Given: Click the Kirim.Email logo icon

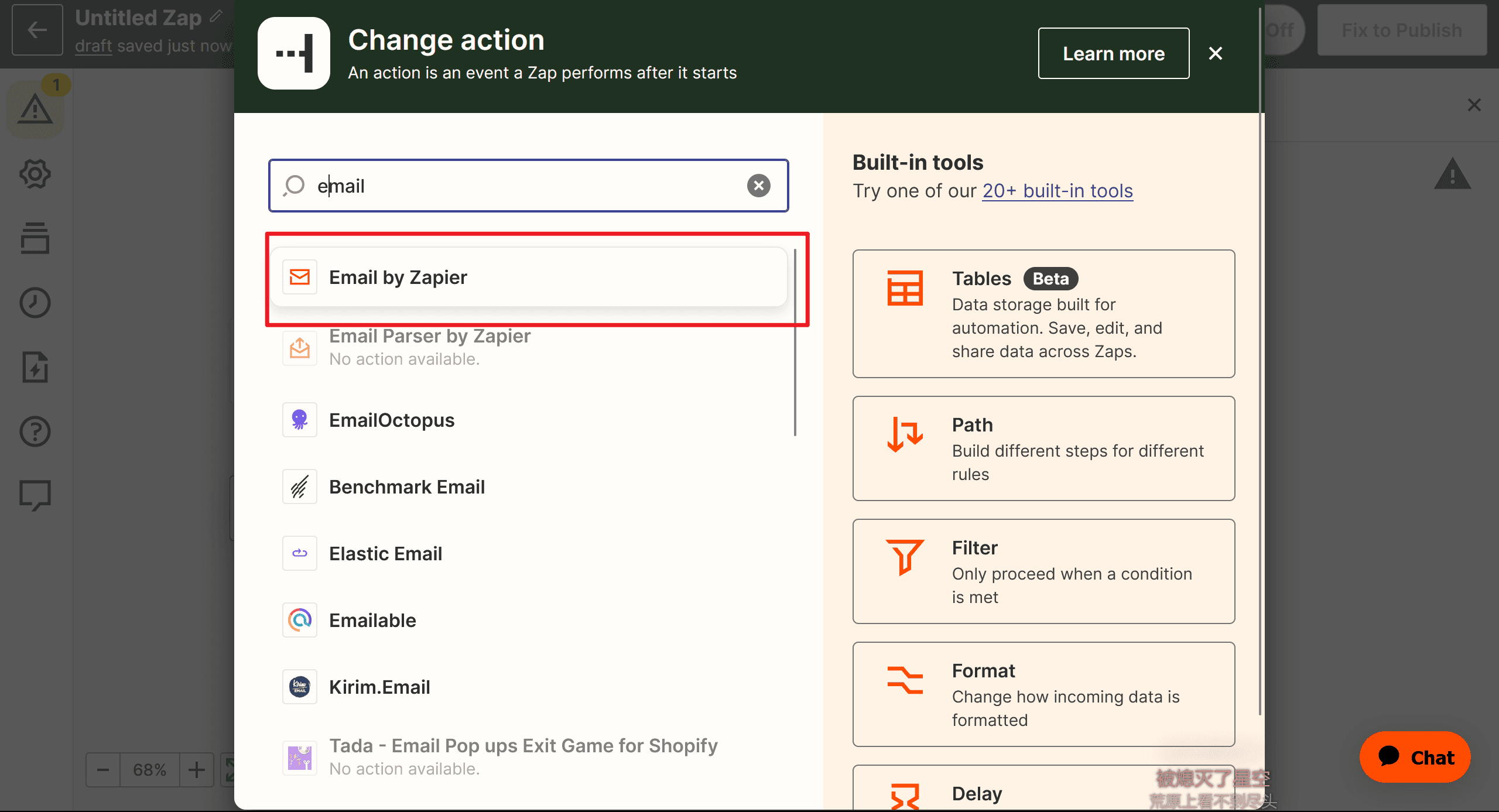Looking at the screenshot, I should (x=300, y=687).
